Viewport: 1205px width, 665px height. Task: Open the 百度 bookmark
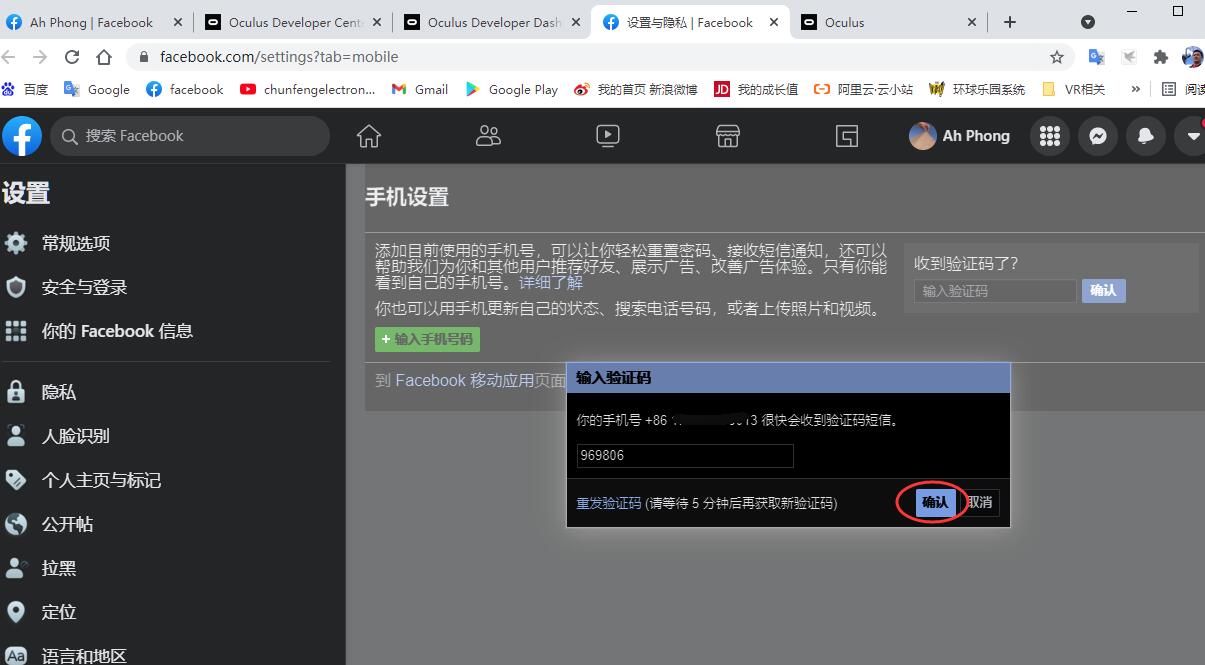coord(26,89)
